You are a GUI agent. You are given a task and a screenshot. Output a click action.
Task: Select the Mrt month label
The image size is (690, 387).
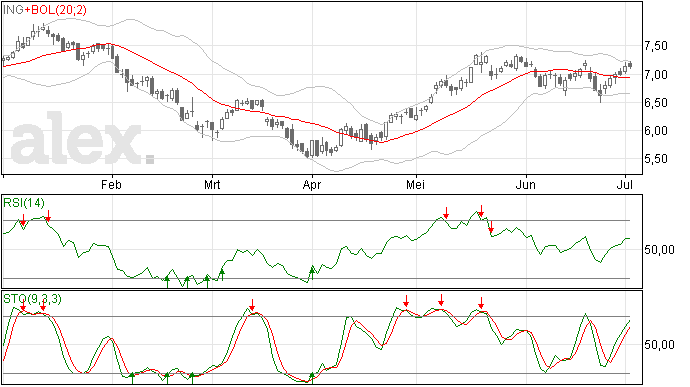[x=212, y=184]
